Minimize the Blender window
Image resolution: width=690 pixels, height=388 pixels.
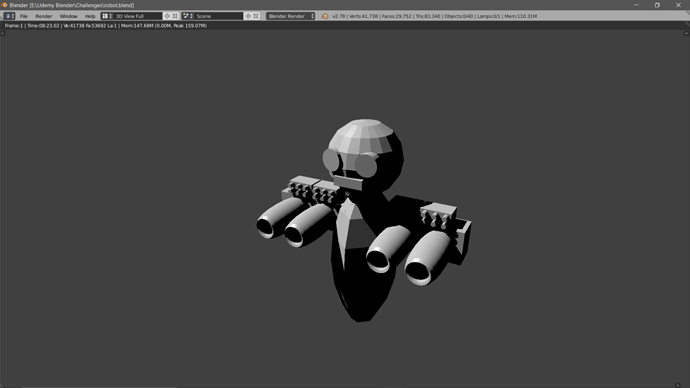[636, 5]
